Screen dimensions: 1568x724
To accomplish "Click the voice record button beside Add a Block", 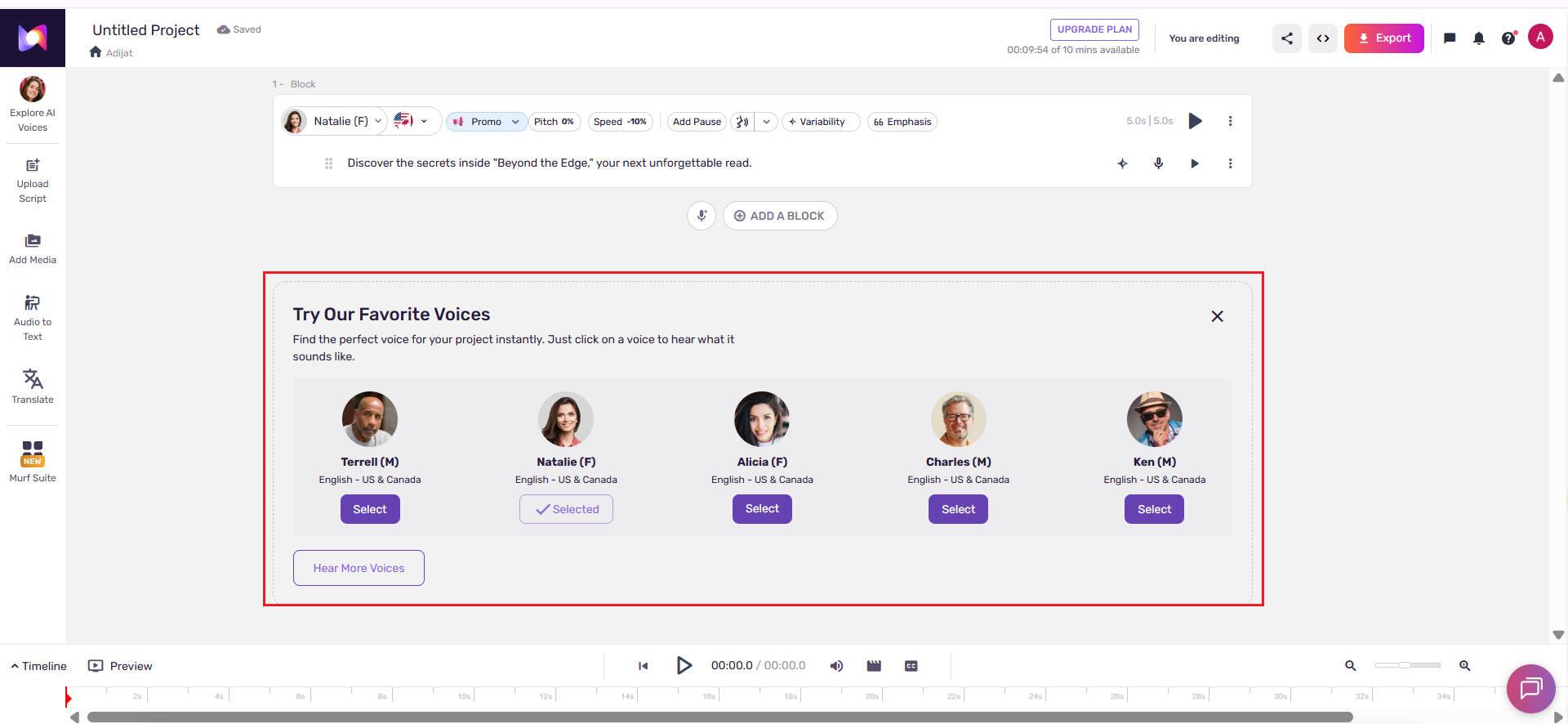I will (x=702, y=216).
